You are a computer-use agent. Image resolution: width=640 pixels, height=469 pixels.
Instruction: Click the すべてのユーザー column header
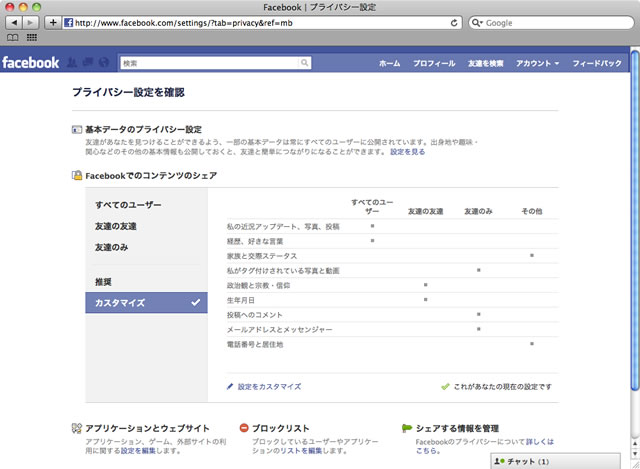pyautogui.click(x=372, y=207)
